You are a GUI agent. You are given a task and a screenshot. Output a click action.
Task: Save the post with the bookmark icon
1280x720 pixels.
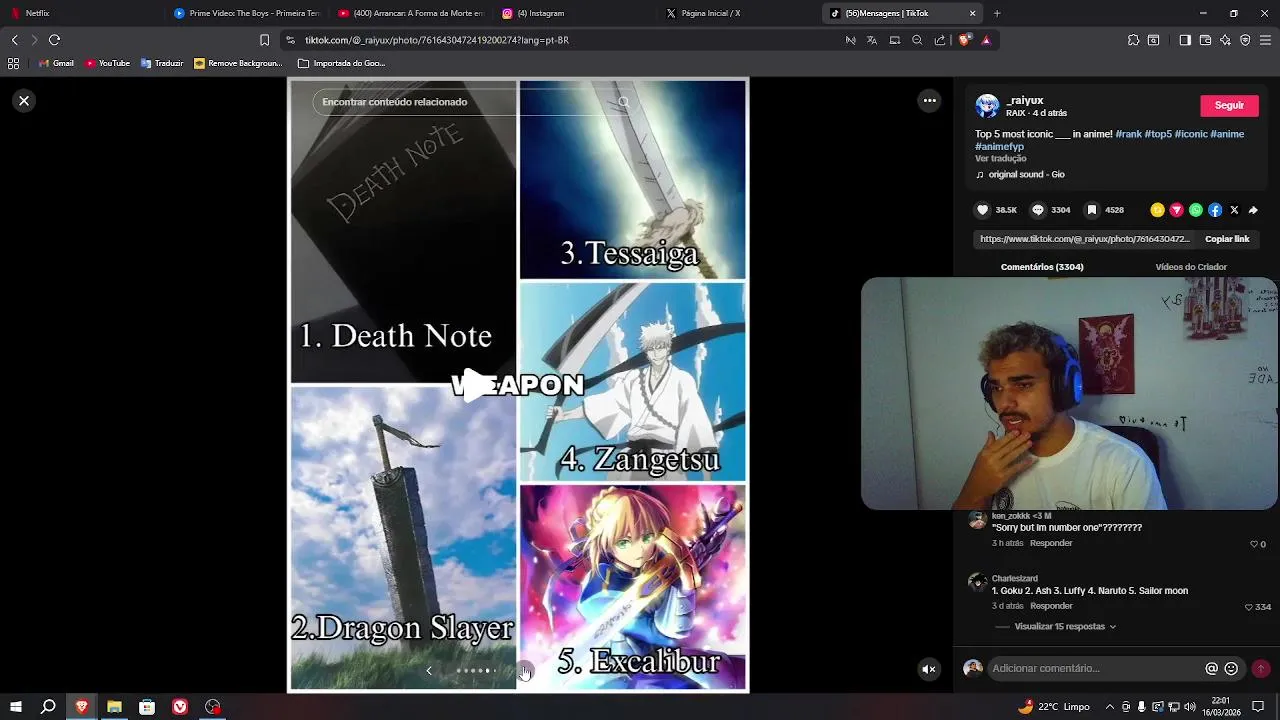coord(1092,210)
